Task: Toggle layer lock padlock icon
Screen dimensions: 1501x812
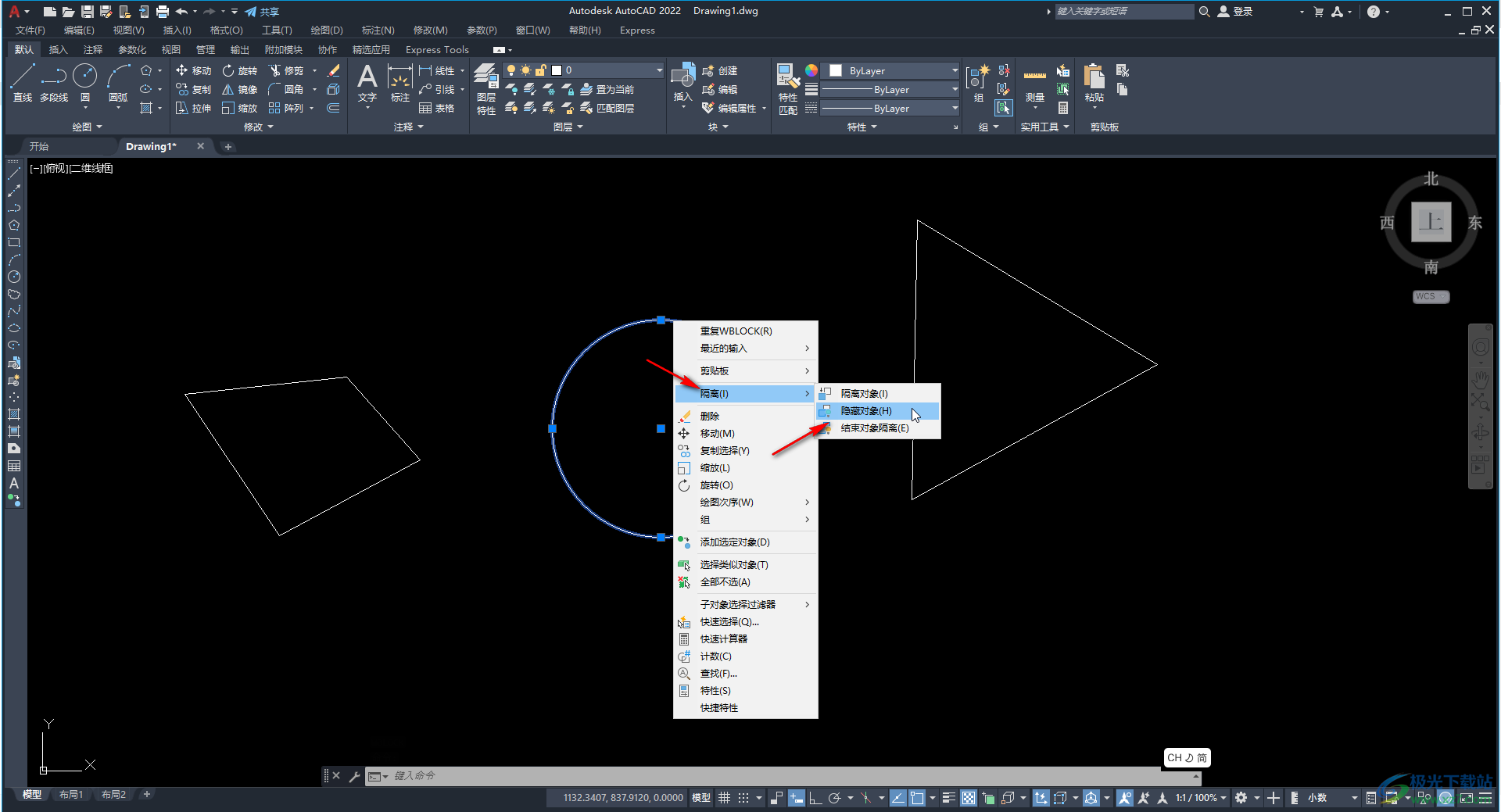Action: [x=540, y=70]
